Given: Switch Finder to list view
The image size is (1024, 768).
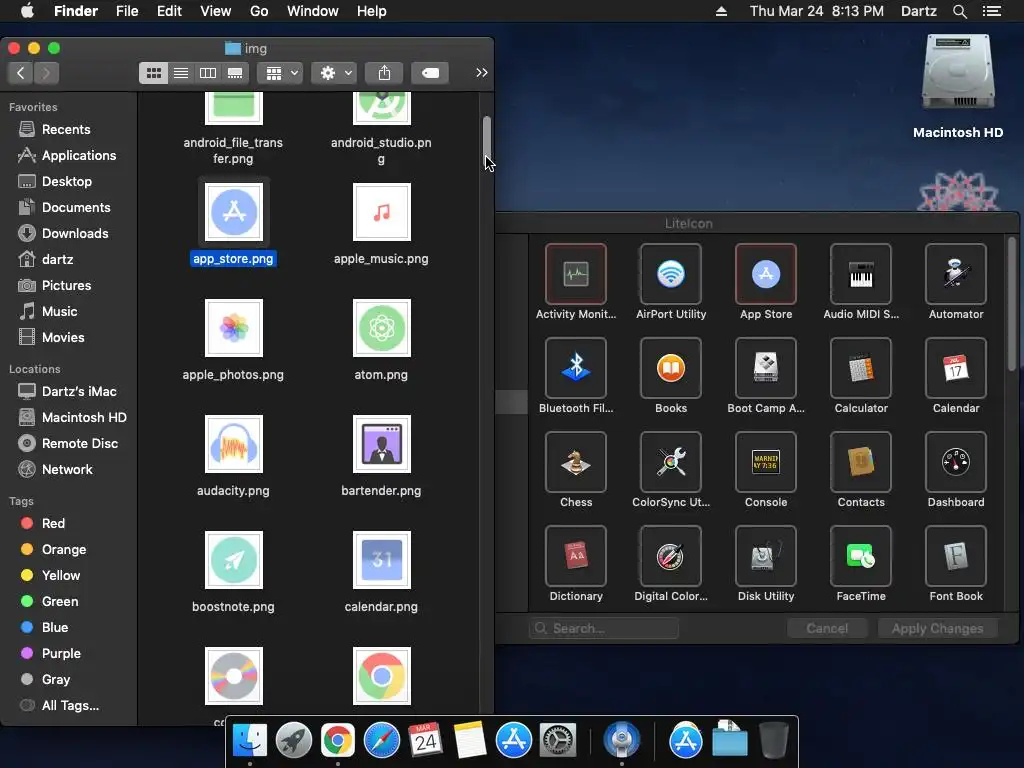Looking at the screenshot, I should (x=181, y=73).
